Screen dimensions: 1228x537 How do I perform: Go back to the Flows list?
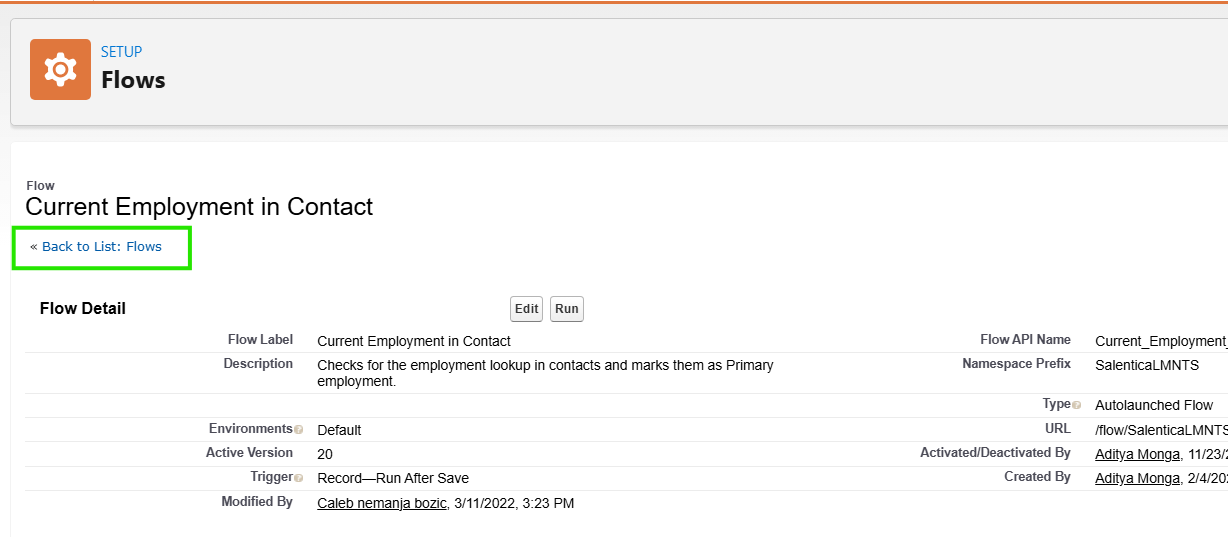101,247
